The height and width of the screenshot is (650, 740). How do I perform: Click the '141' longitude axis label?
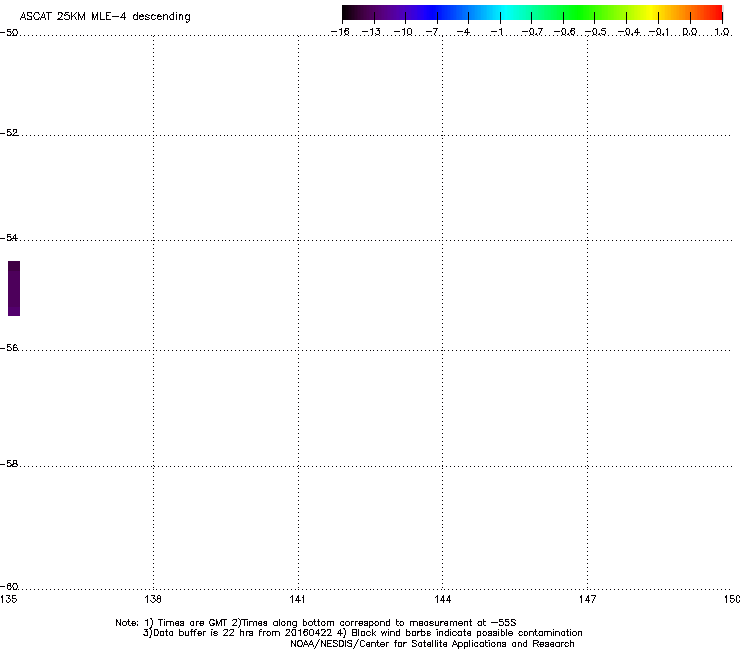(x=297, y=599)
